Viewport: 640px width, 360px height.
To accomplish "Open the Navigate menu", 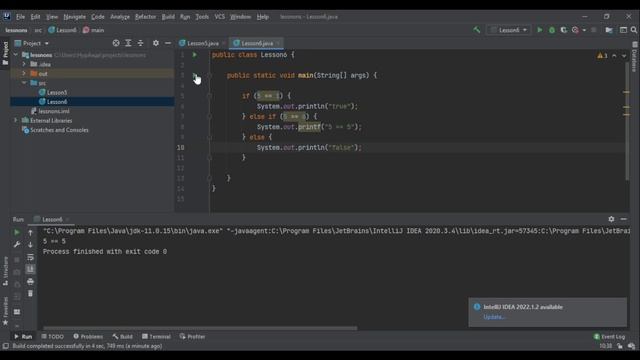I will coord(75,17).
